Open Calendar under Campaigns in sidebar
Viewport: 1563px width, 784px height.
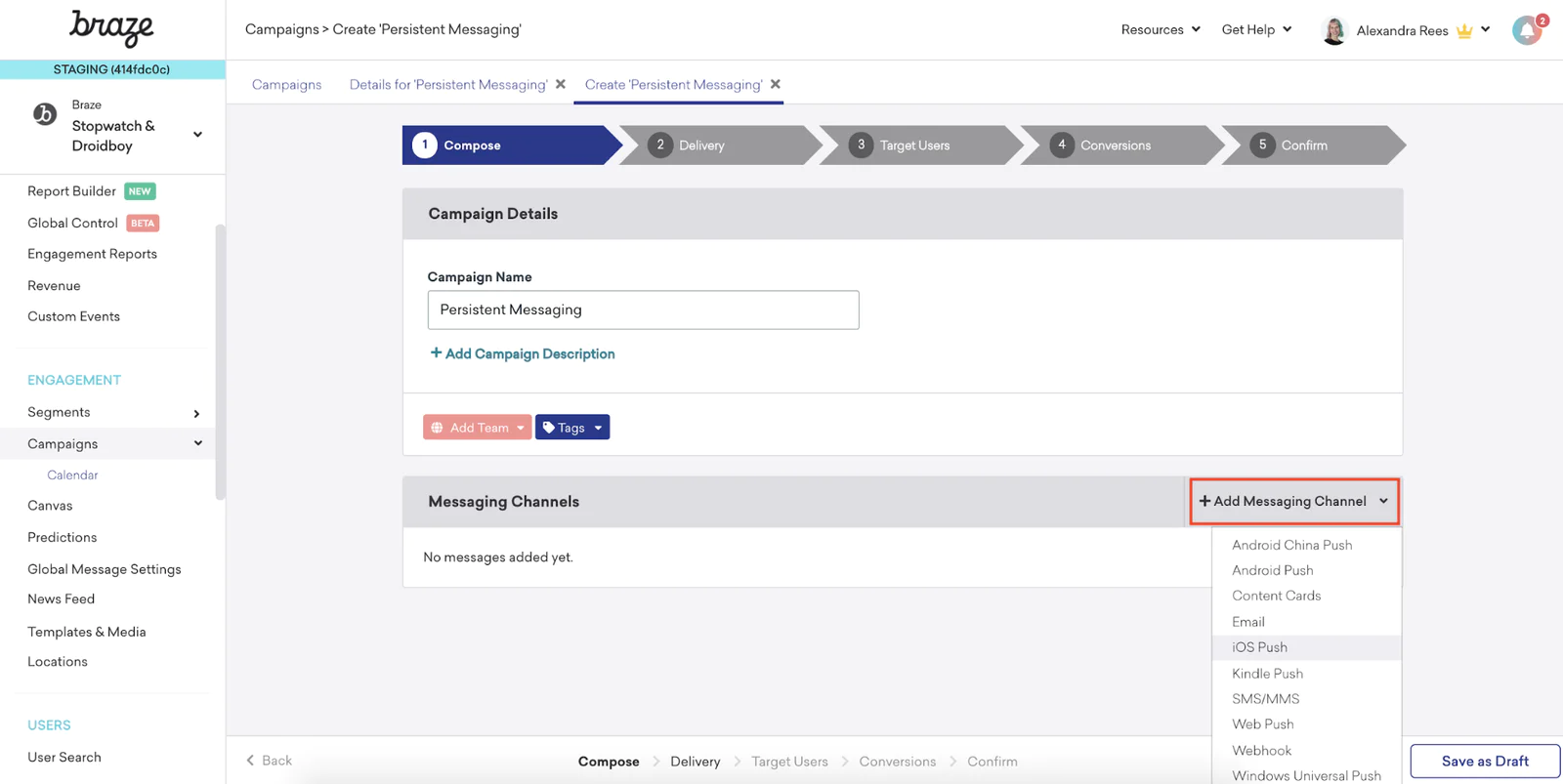click(x=72, y=475)
